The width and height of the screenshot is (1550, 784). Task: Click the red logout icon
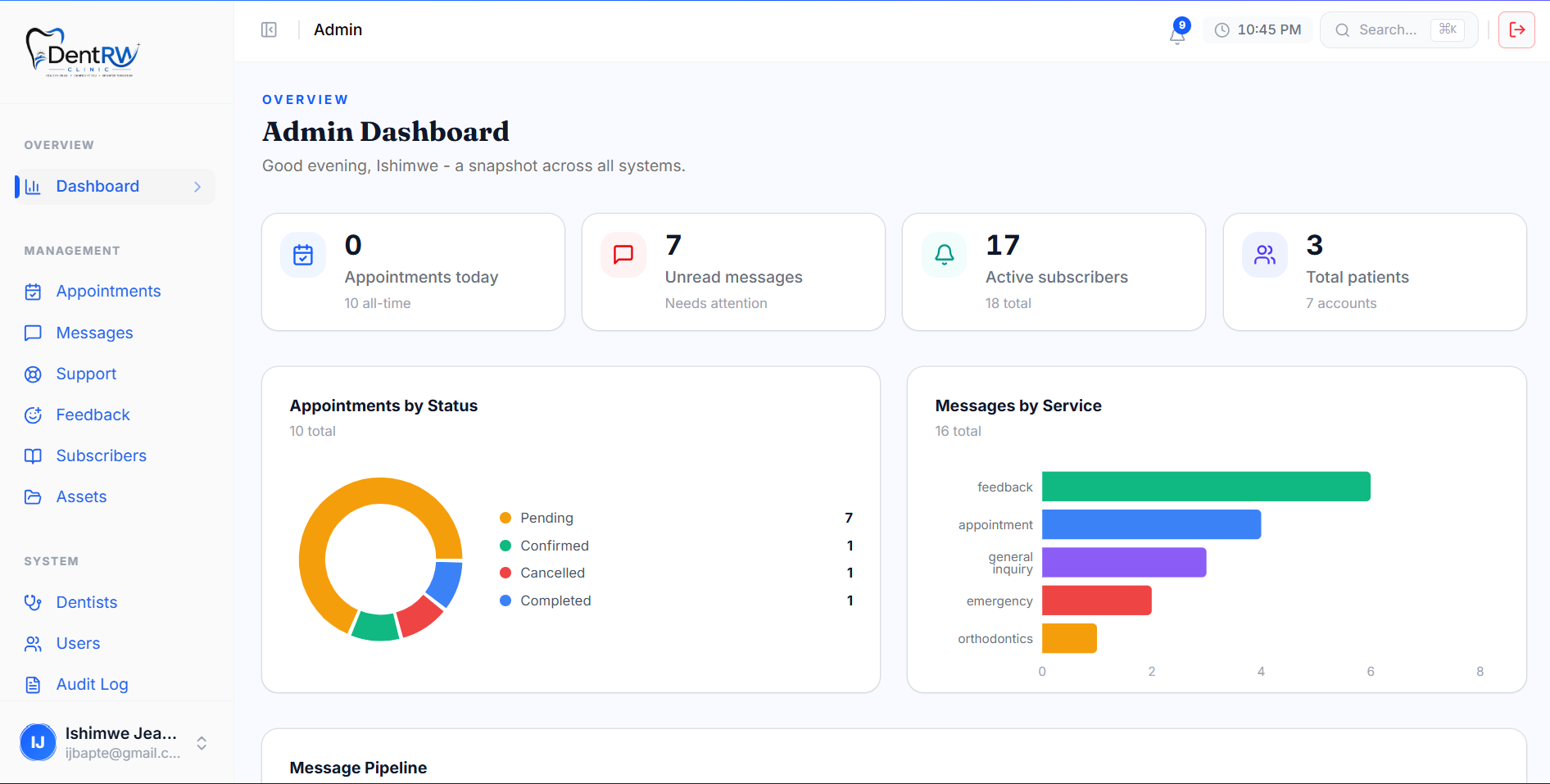(x=1516, y=29)
